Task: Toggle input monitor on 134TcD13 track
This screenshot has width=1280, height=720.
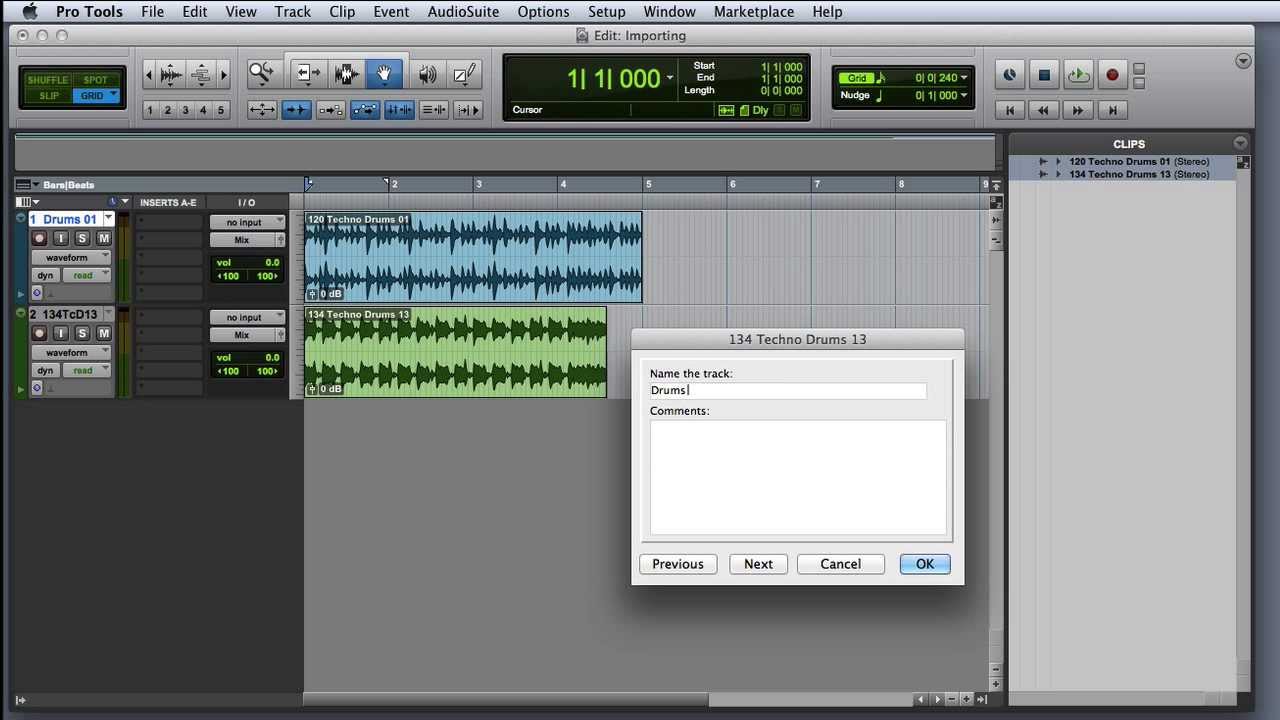Action: tap(61, 333)
